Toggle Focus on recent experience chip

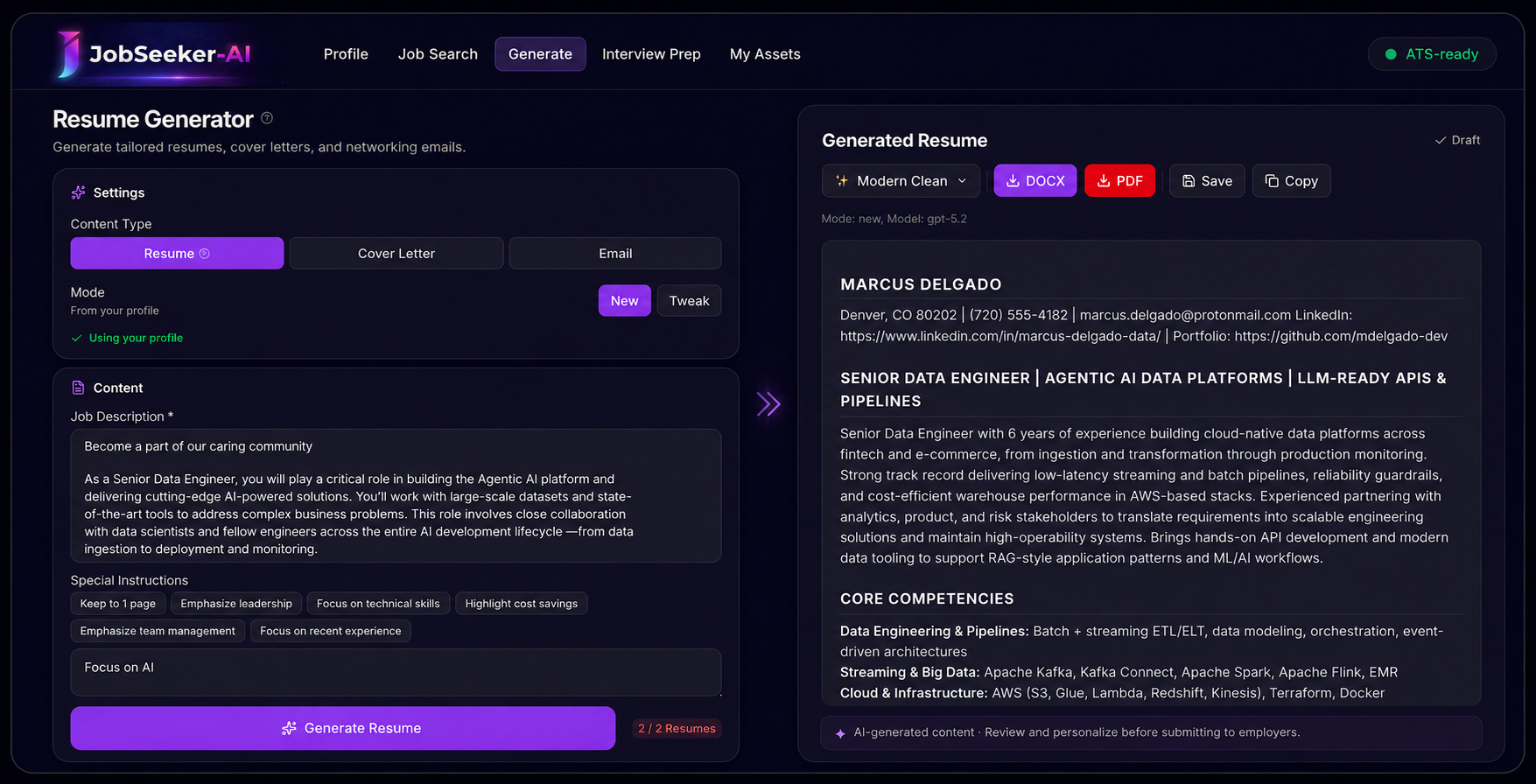click(x=331, y=631)
